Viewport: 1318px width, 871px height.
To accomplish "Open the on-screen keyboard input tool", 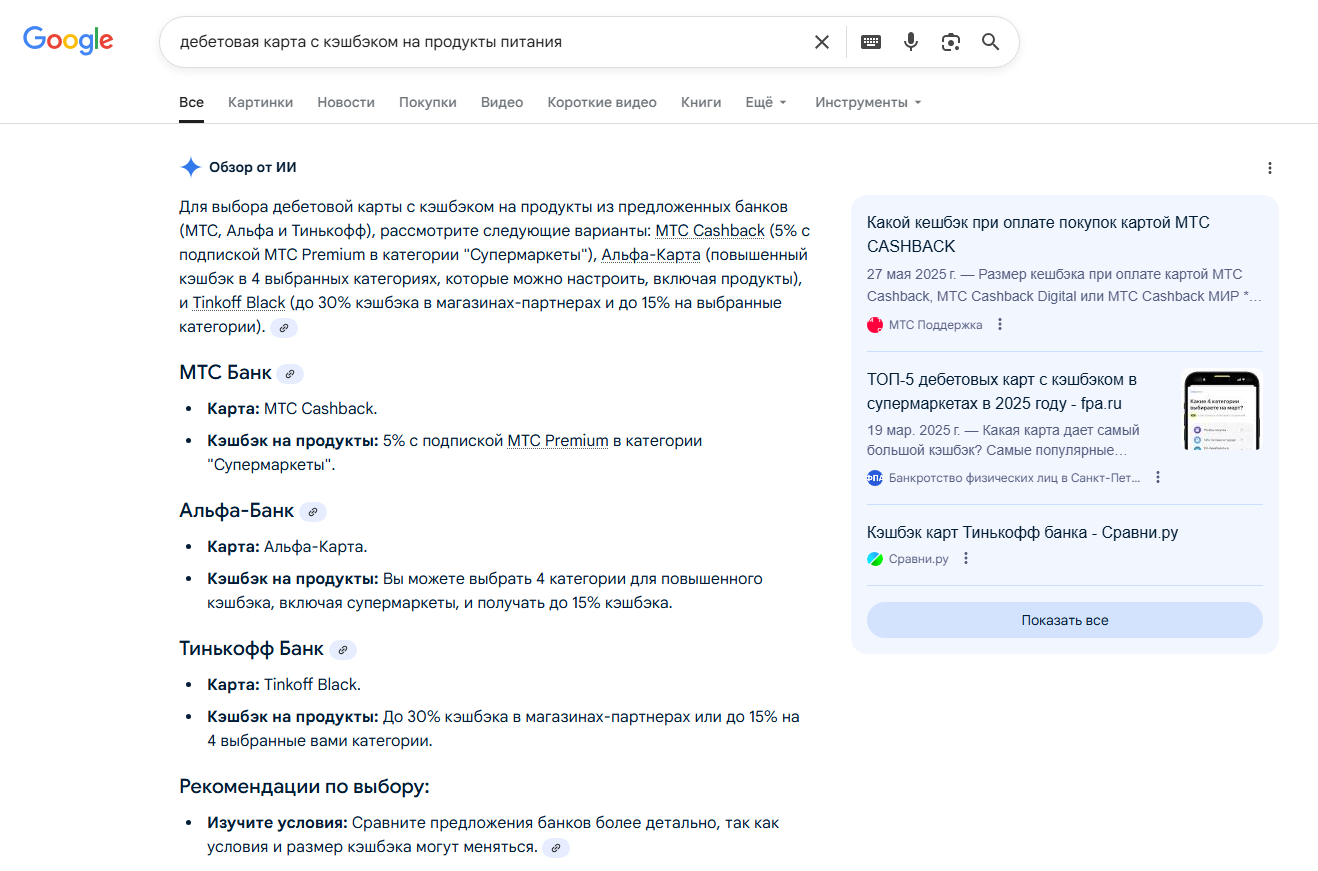I will 871,42.
